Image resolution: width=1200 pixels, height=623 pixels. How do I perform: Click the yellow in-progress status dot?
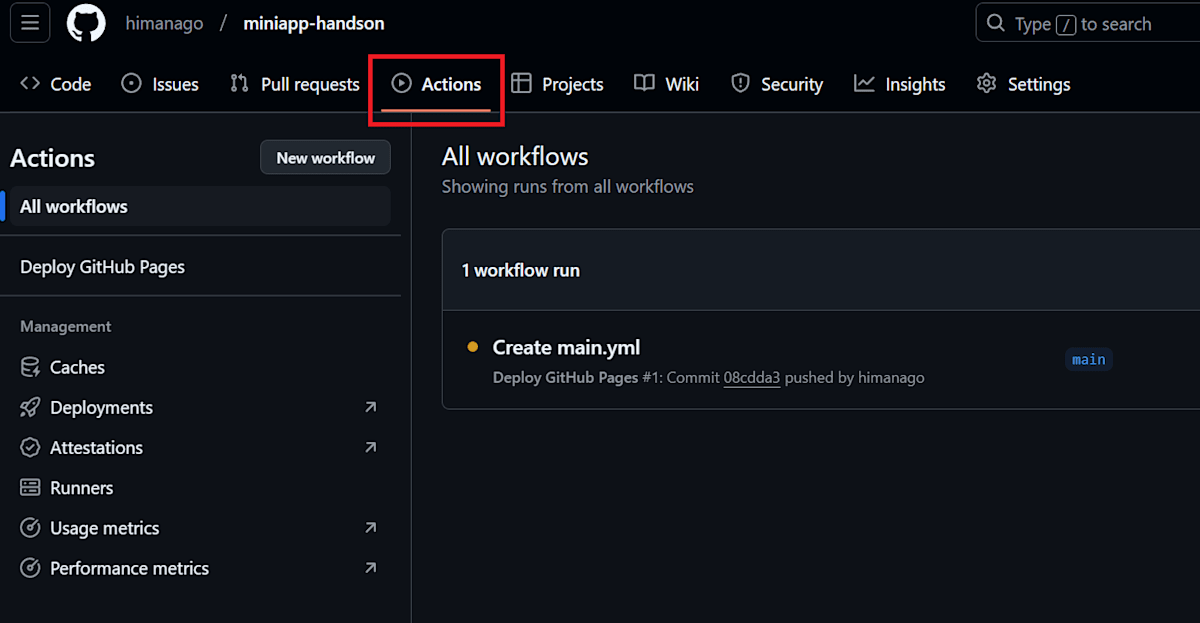(x=473, y=347)
